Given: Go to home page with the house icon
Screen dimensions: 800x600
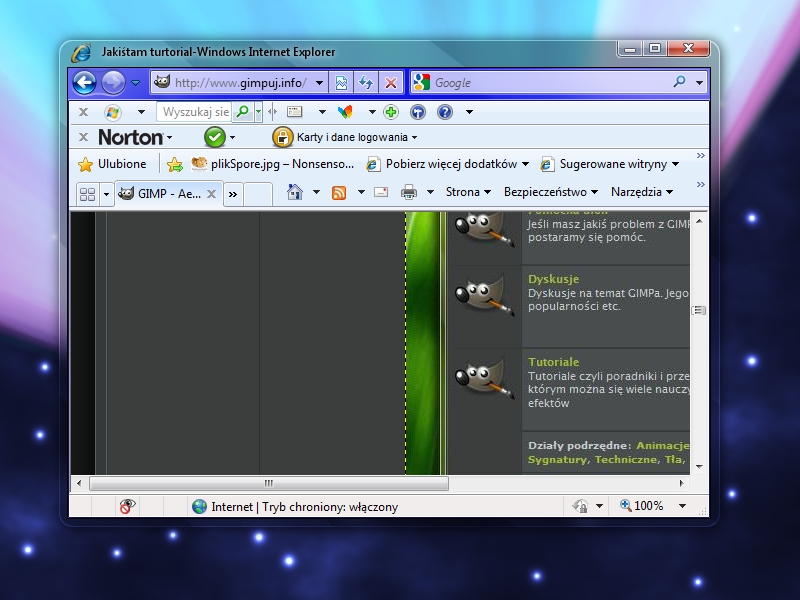Looking at the screenshot, I should (295, 192).
